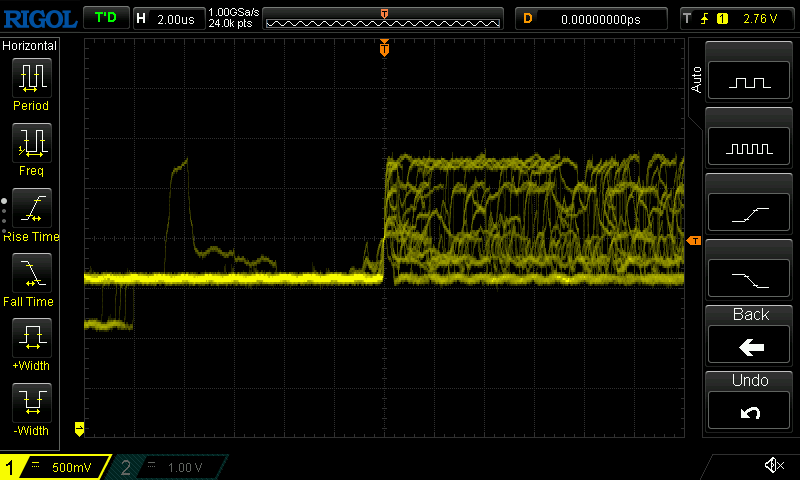Select the rising edge slope option
Image resolution: width=800 pixels, height=480 pixels.
point(750,213)
